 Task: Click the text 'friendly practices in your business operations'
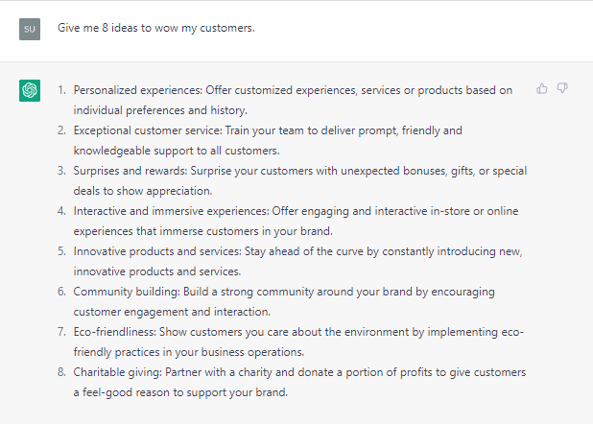pos(188,352)
